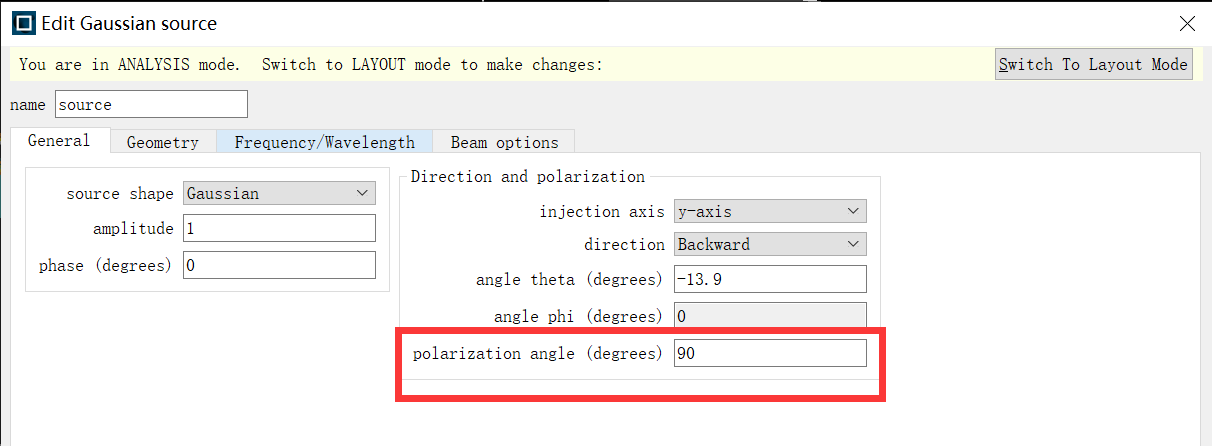The height and width of the screenshot is (446, 1212).
Task: Click the 'polarization angle (degrees)' label
Action: 538,353
